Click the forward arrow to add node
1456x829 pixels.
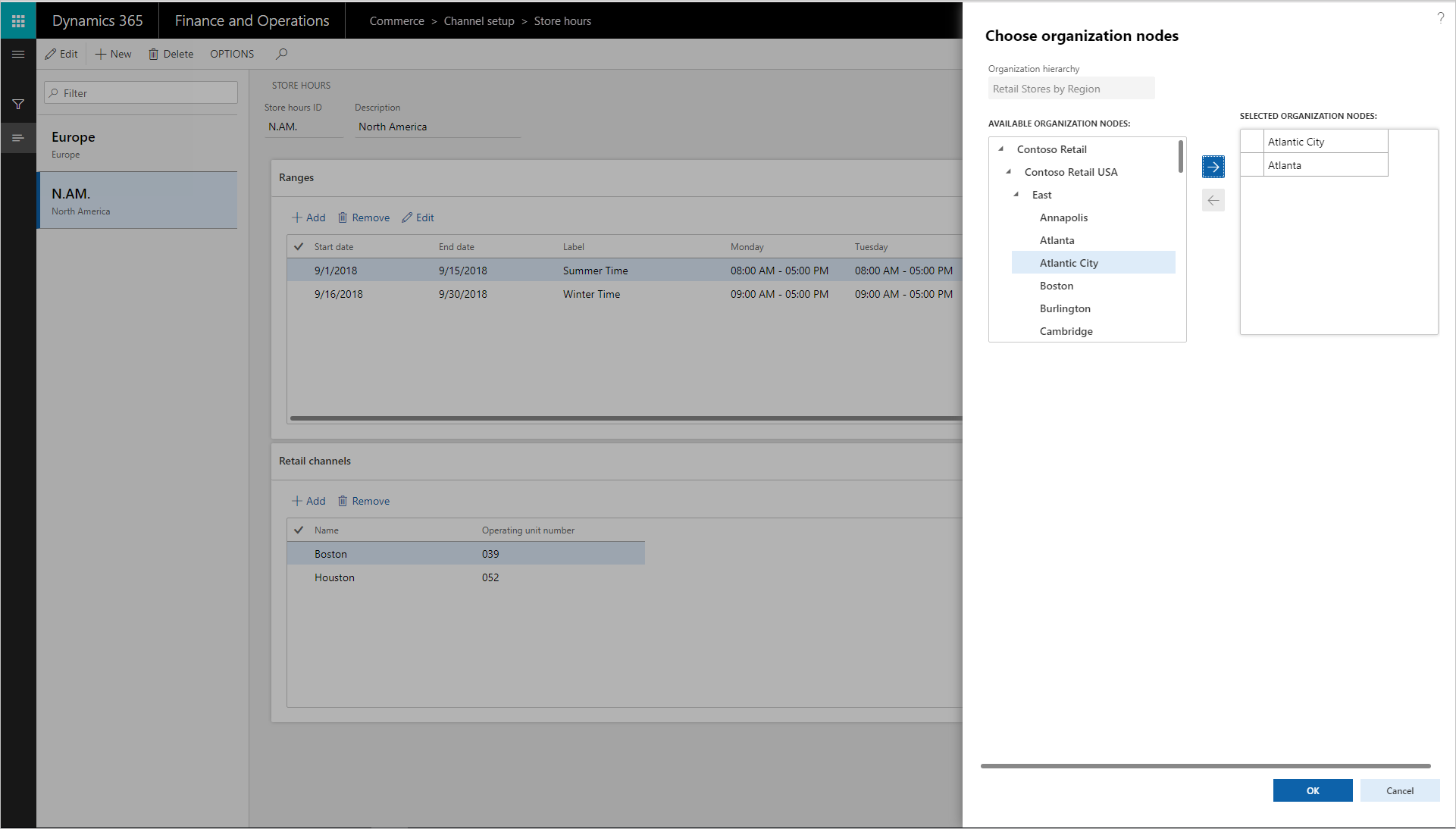pos(1213,167)
